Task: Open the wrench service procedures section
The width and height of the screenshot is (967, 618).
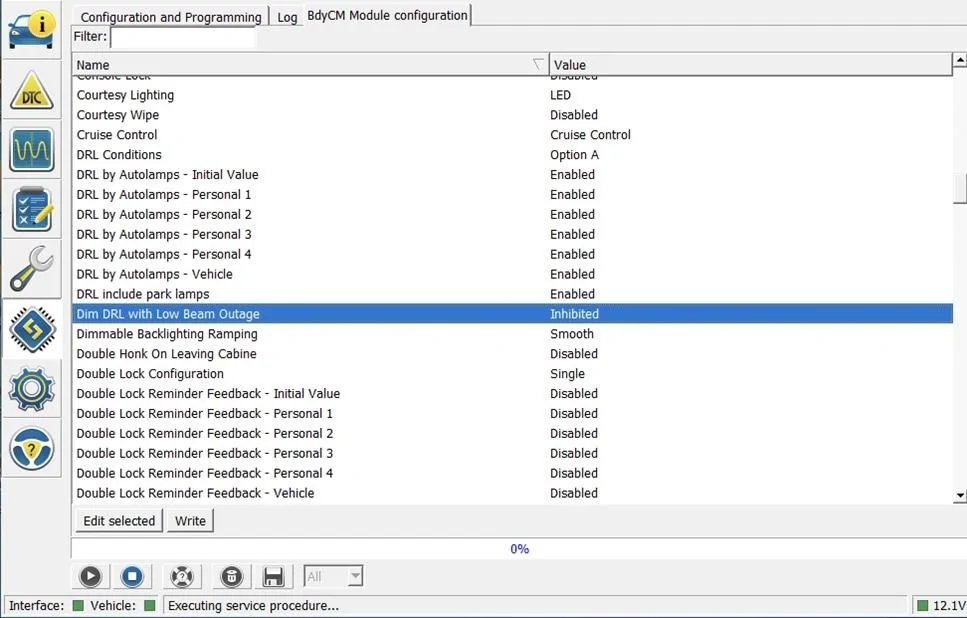Action: (32, 269)
